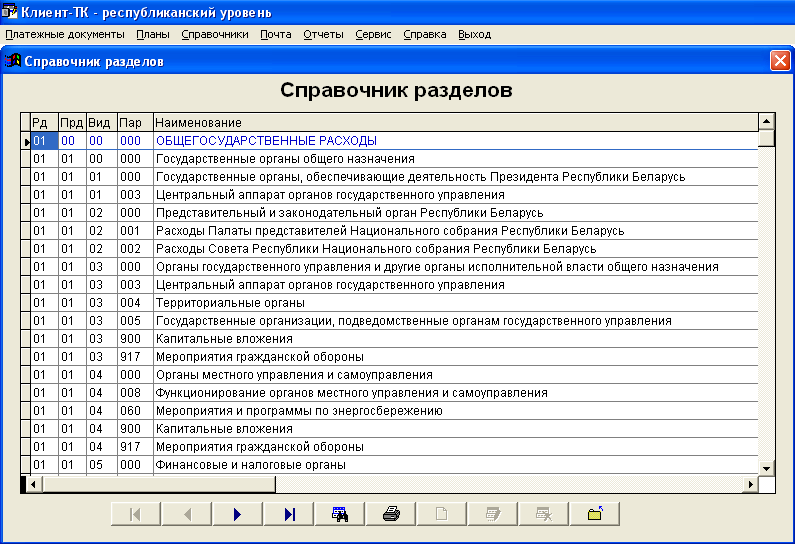Open Платежные документы menu
Screen dimensions: 795x544
tap(65, 34)
